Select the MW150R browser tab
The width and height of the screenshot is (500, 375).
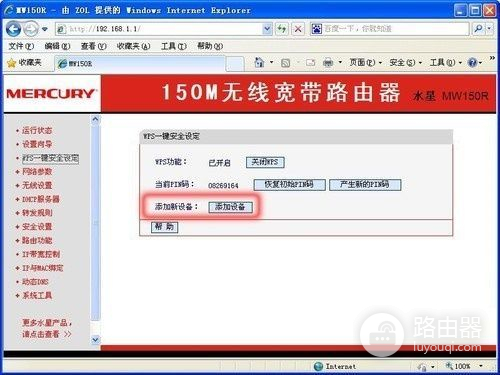click(x=140, y=63)
